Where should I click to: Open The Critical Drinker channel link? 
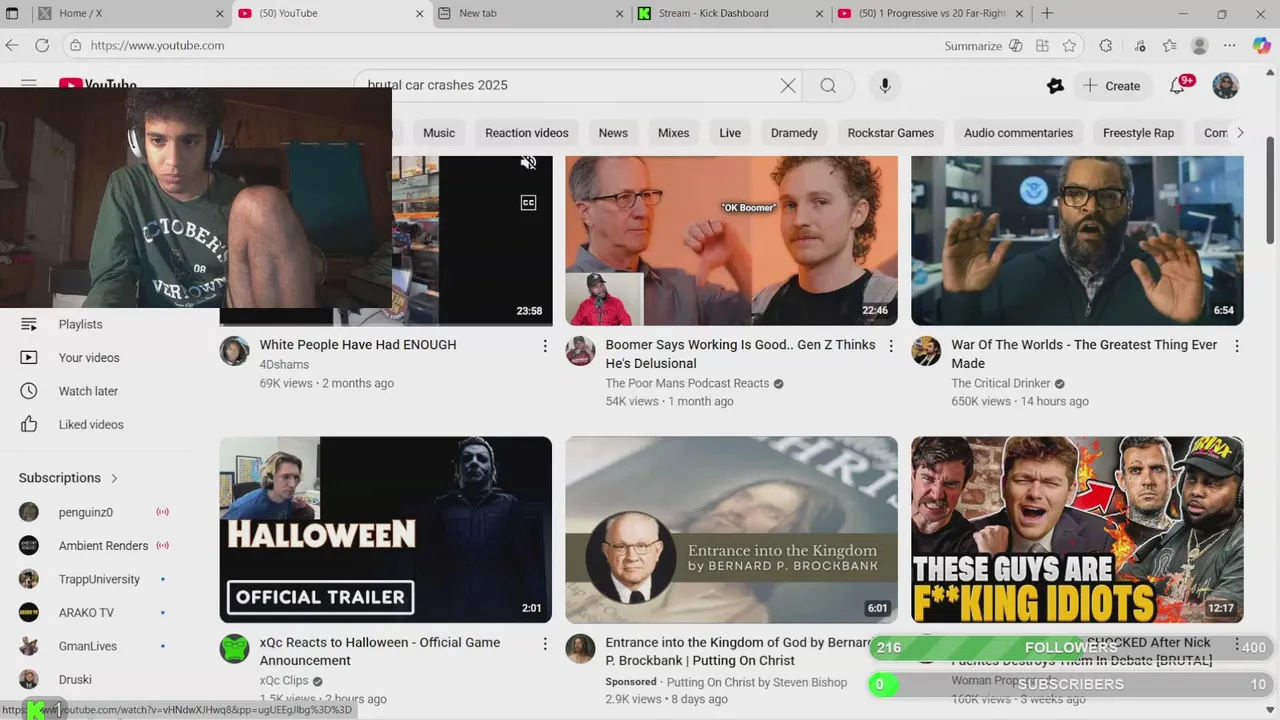(1001, 383)
